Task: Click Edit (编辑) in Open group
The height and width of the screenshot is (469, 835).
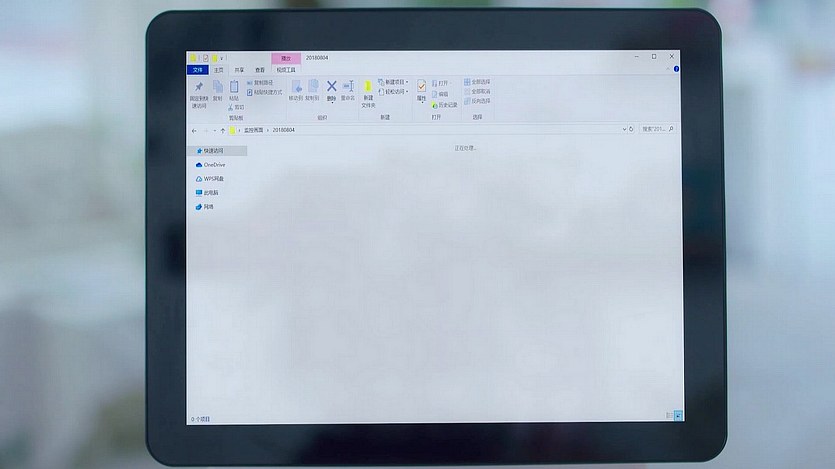Action: point(440,94)
